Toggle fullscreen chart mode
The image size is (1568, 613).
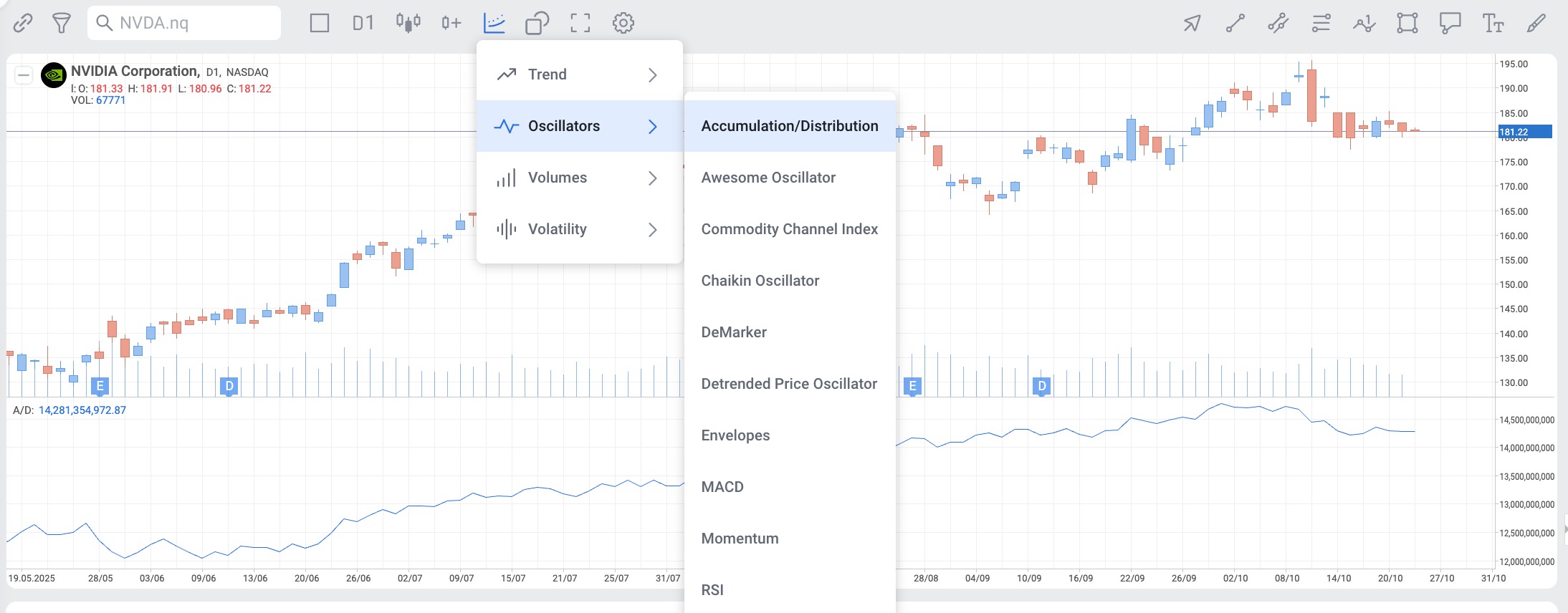click(580, 23)
